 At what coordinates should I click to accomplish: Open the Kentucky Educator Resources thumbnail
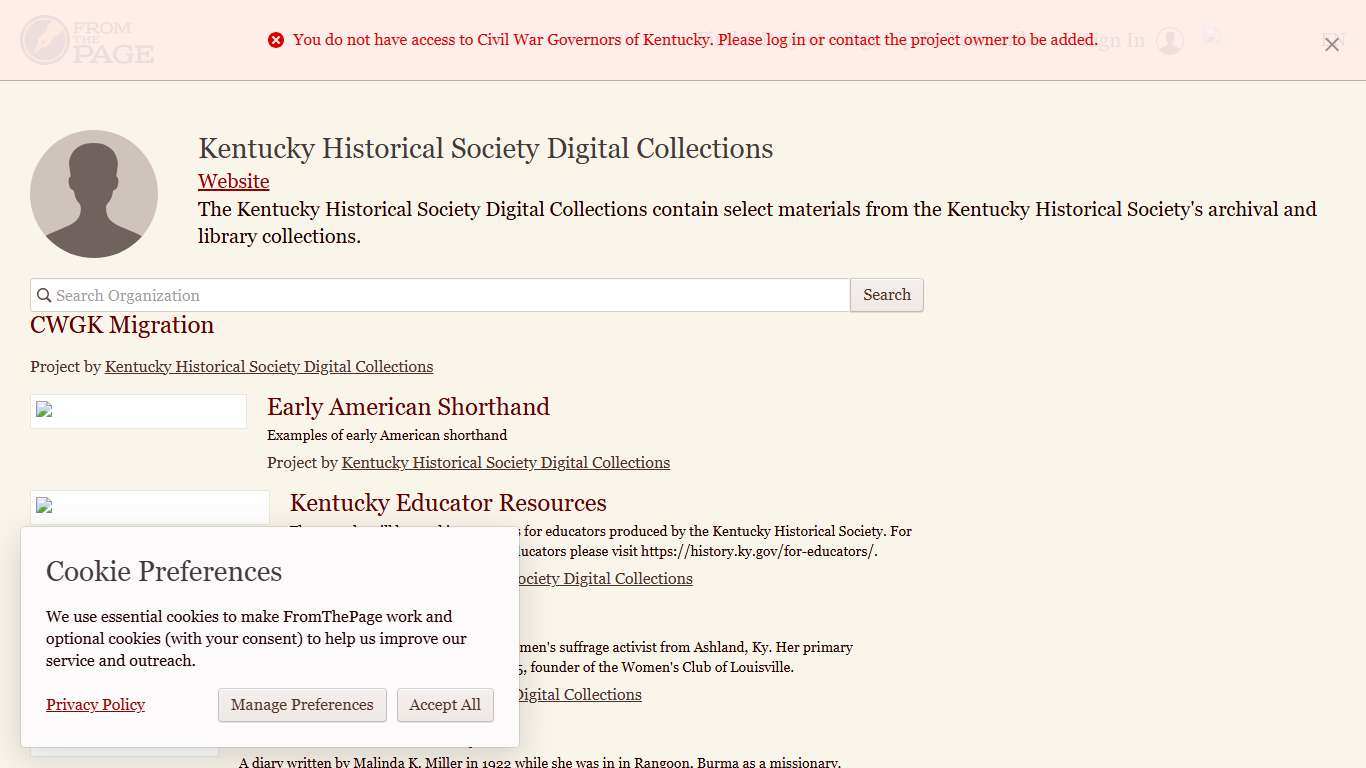click(149, 506)
